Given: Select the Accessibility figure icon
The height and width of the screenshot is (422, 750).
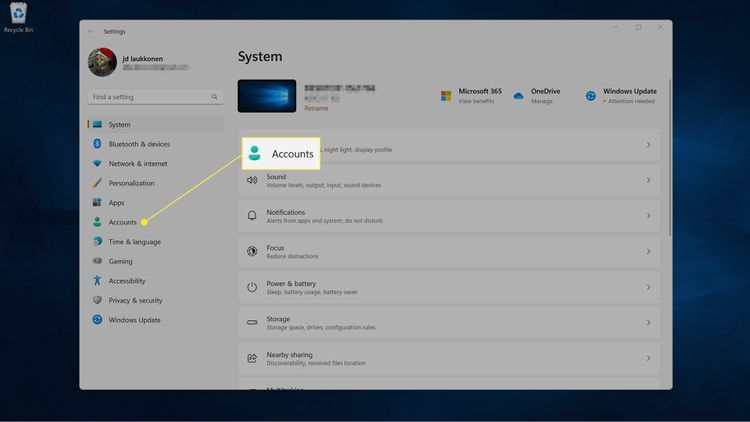Looking at the screenshot, I should [97, 281].
